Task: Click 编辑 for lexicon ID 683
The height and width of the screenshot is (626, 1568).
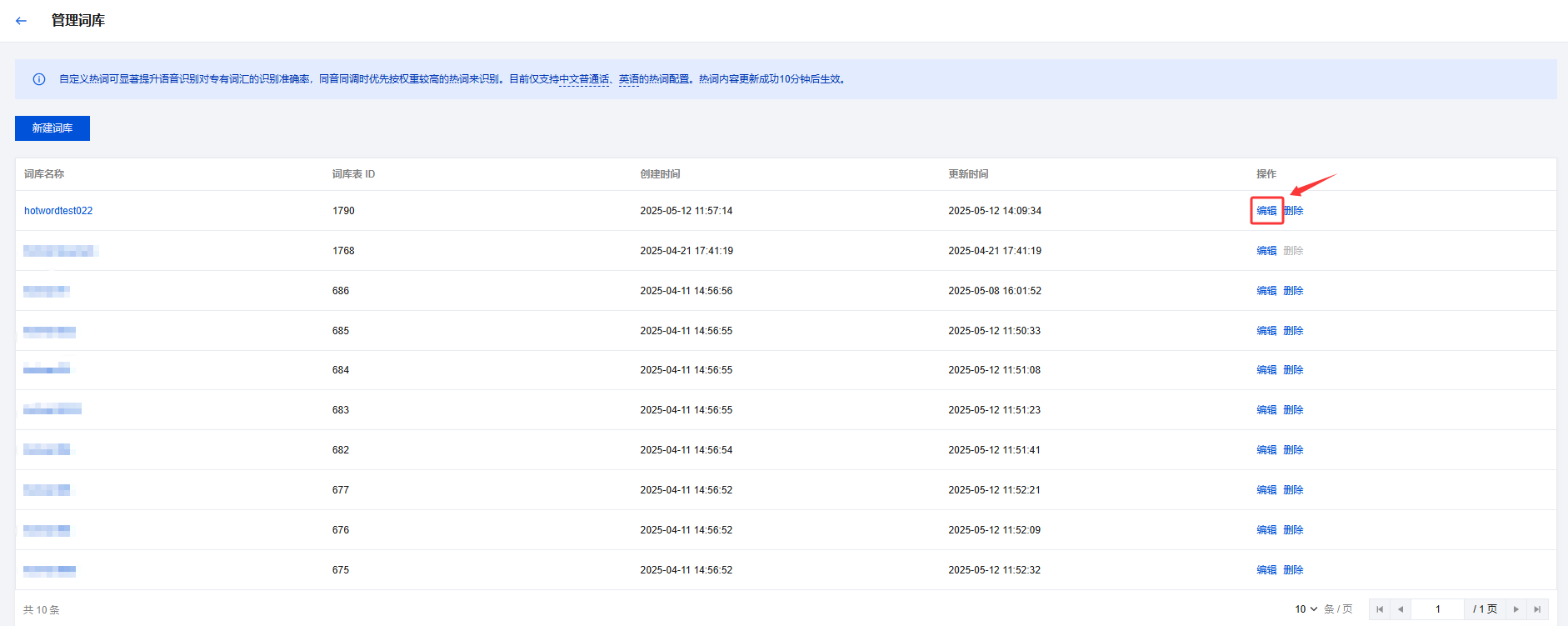Action: pos(1266,410)
